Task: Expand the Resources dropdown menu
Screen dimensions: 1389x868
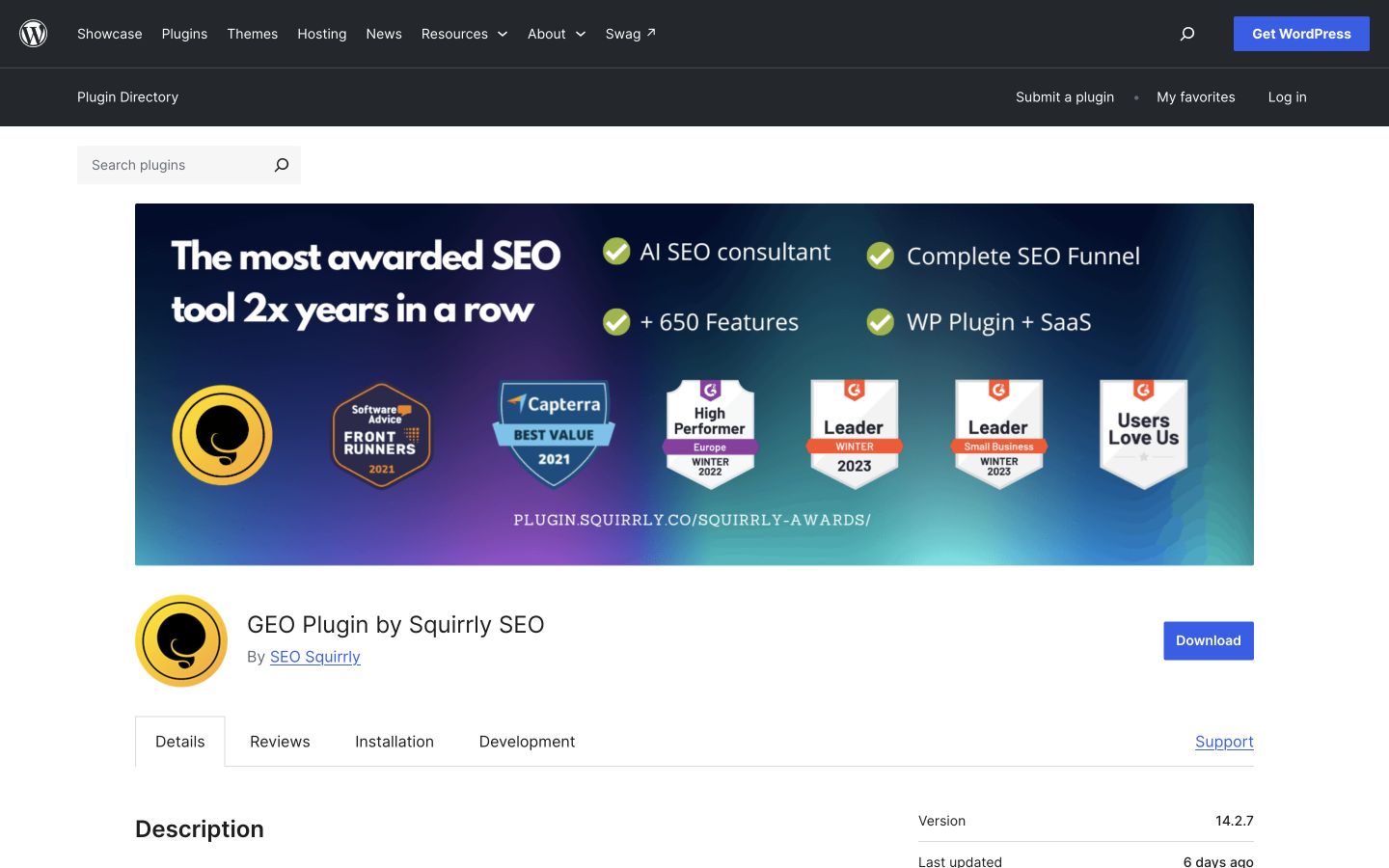Action: coord(464,34)
